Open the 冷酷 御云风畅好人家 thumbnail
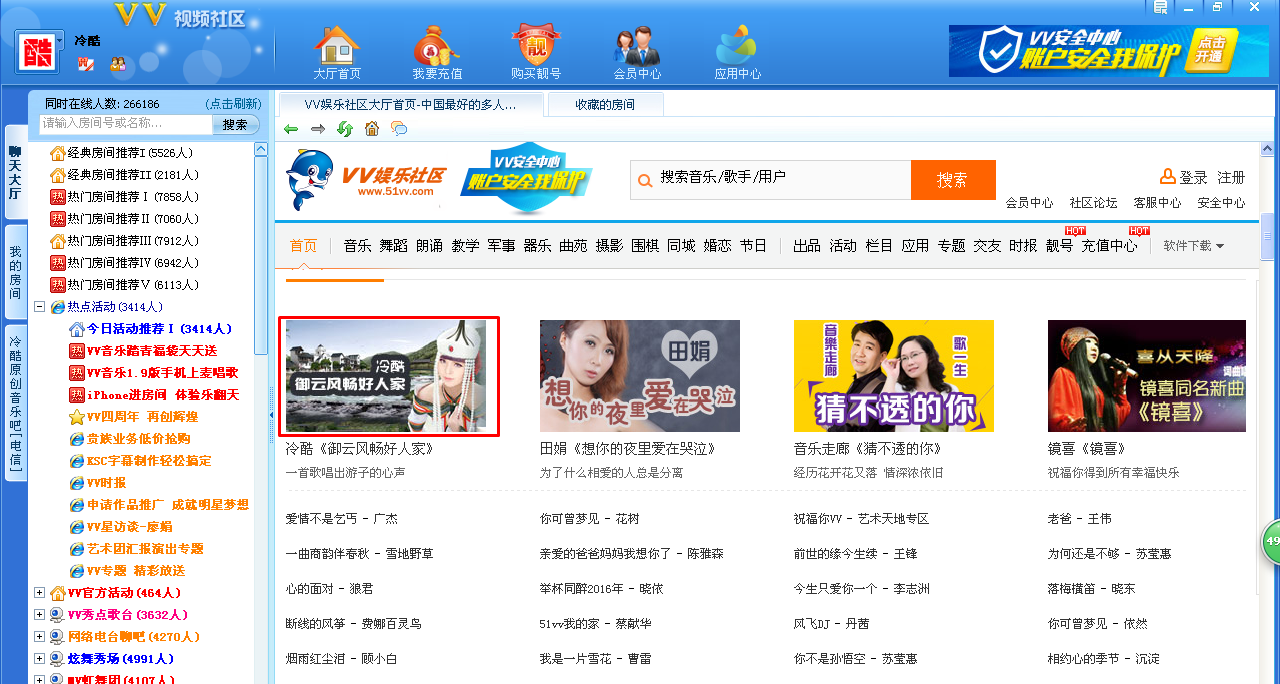Viewport: 1280px width, 684px height. click(388, 376)
